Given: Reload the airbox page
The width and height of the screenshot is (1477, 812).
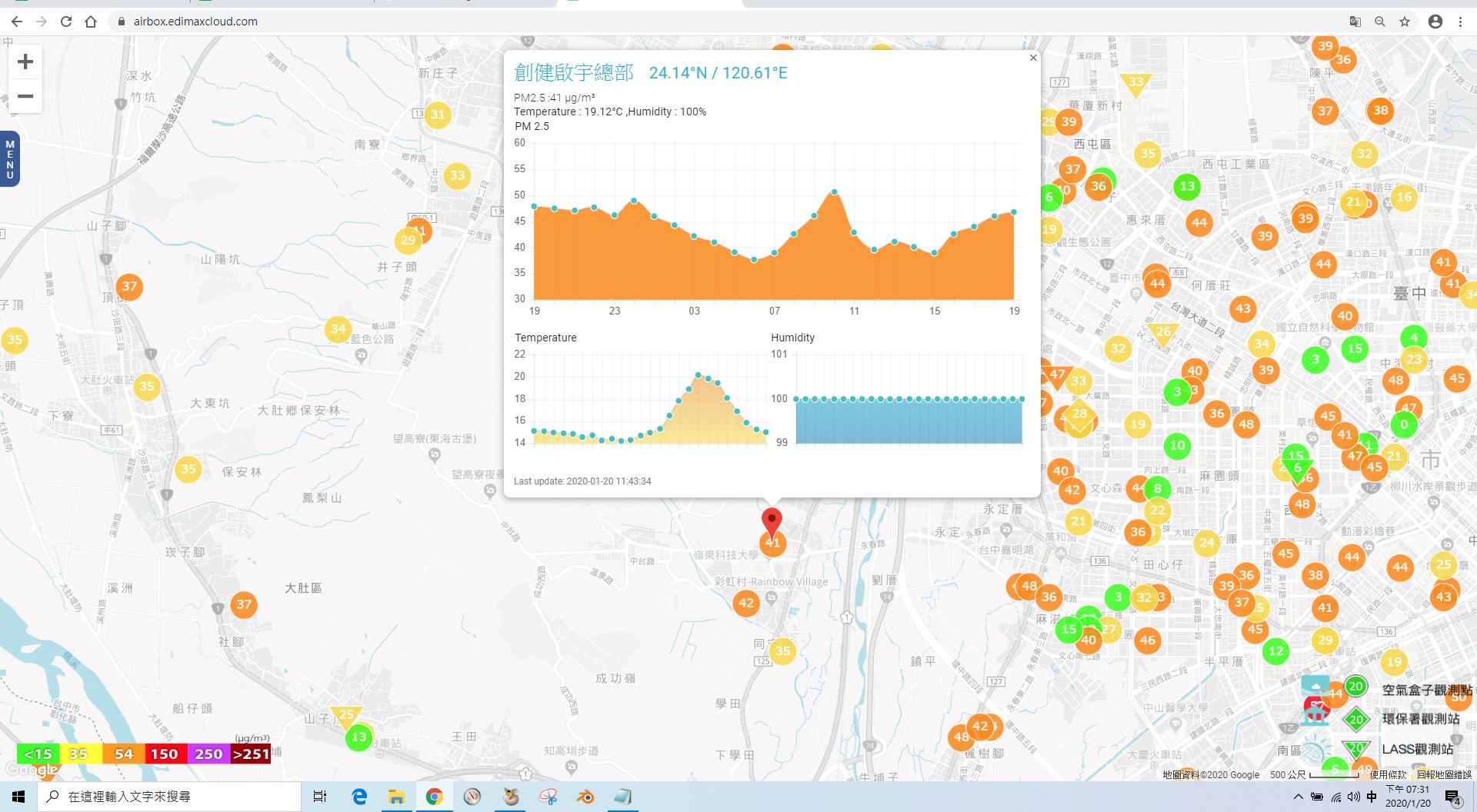Looking at the screenshot, I should click(66, 22).
